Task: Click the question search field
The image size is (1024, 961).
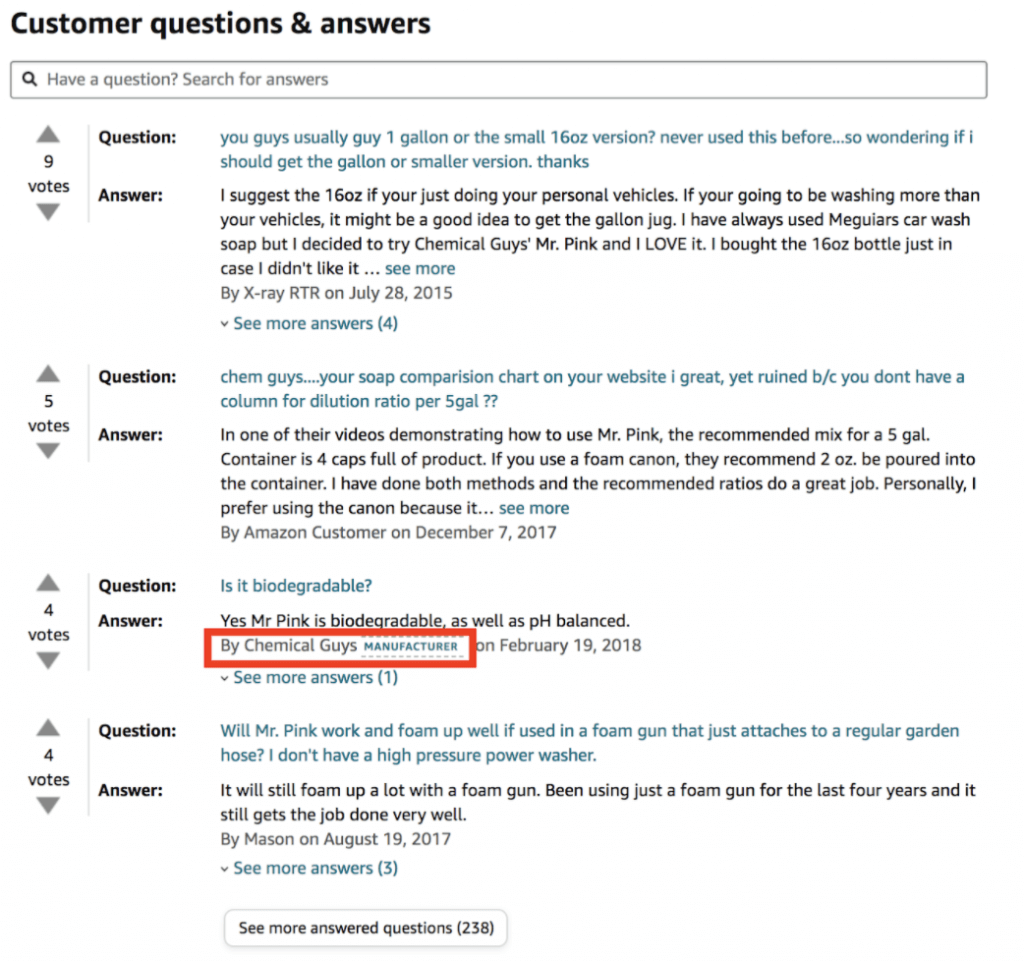Action: pos(500,80)
